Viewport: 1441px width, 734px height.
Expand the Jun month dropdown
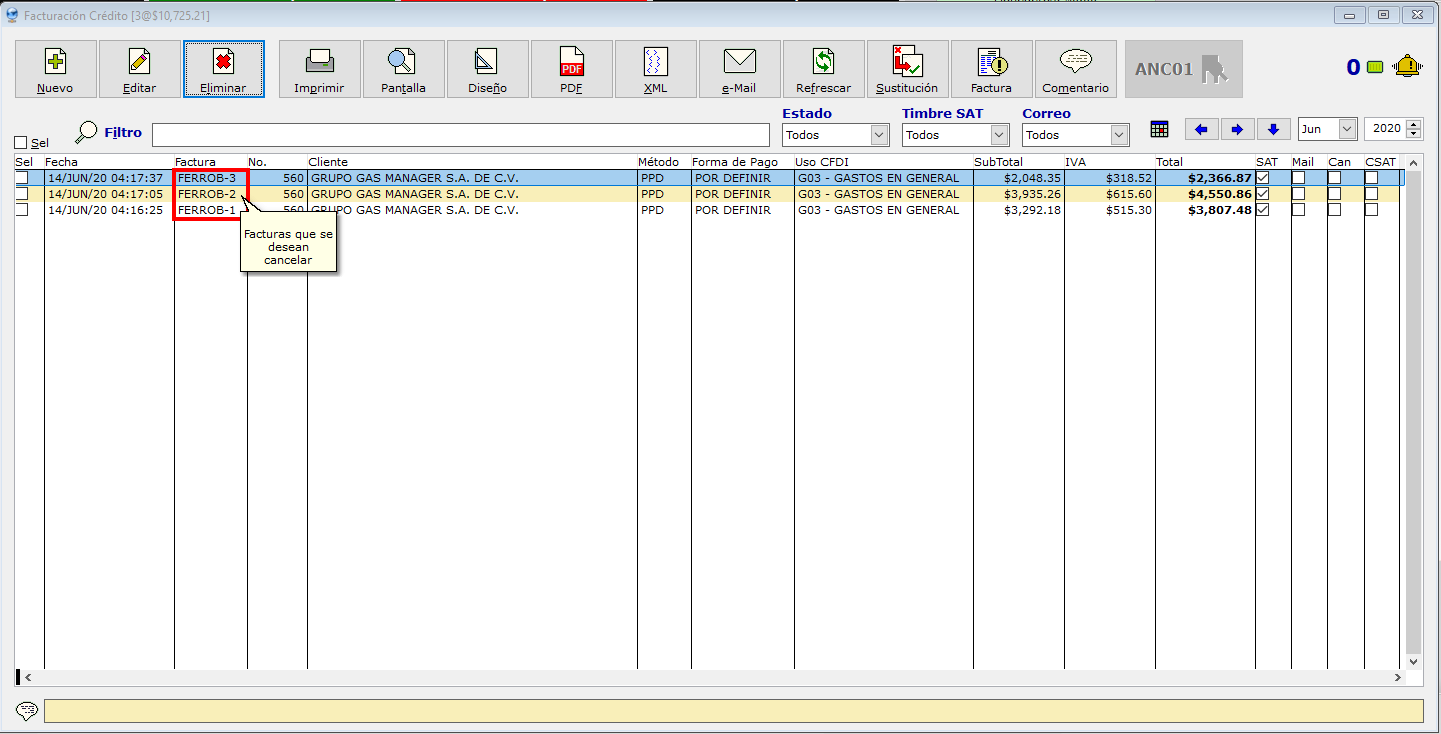click(x=1346, y=129)
